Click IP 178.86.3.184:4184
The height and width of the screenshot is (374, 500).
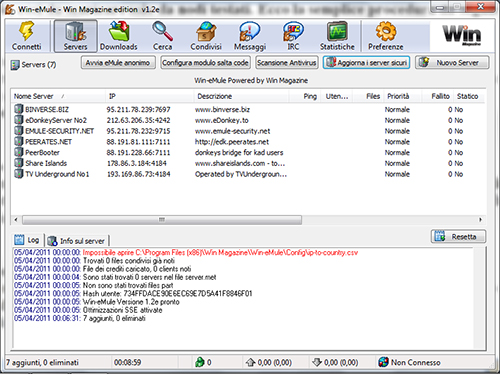[137, 163]
